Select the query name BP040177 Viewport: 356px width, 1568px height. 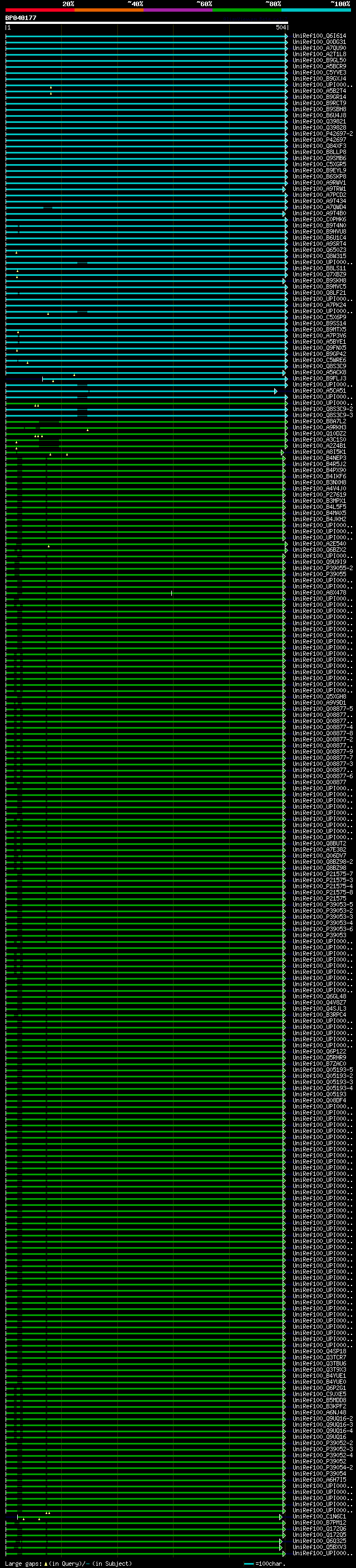21,18
